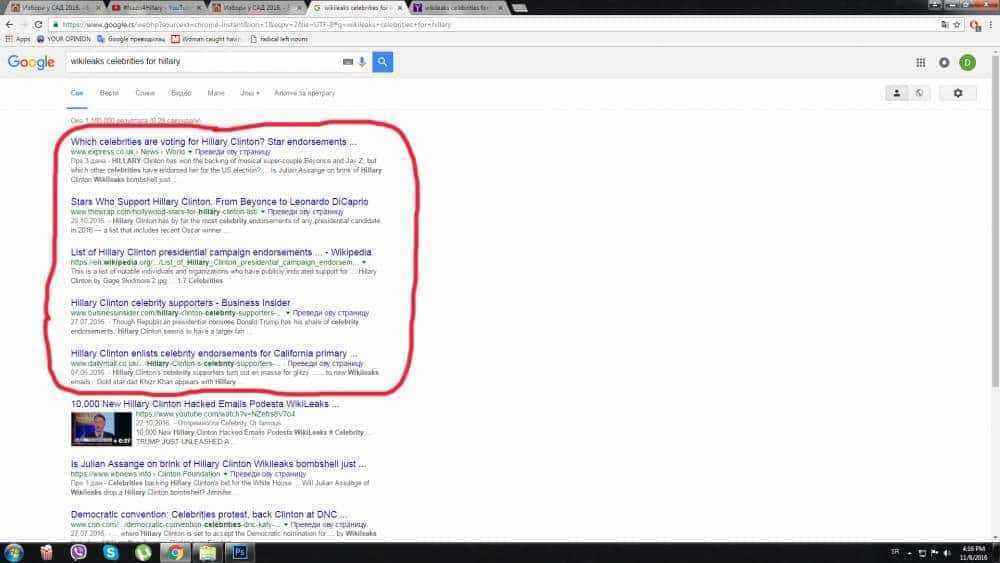The image size is (1000, 563).
Task: Click the translate page icon in address bar
Action: pos(945,24)
